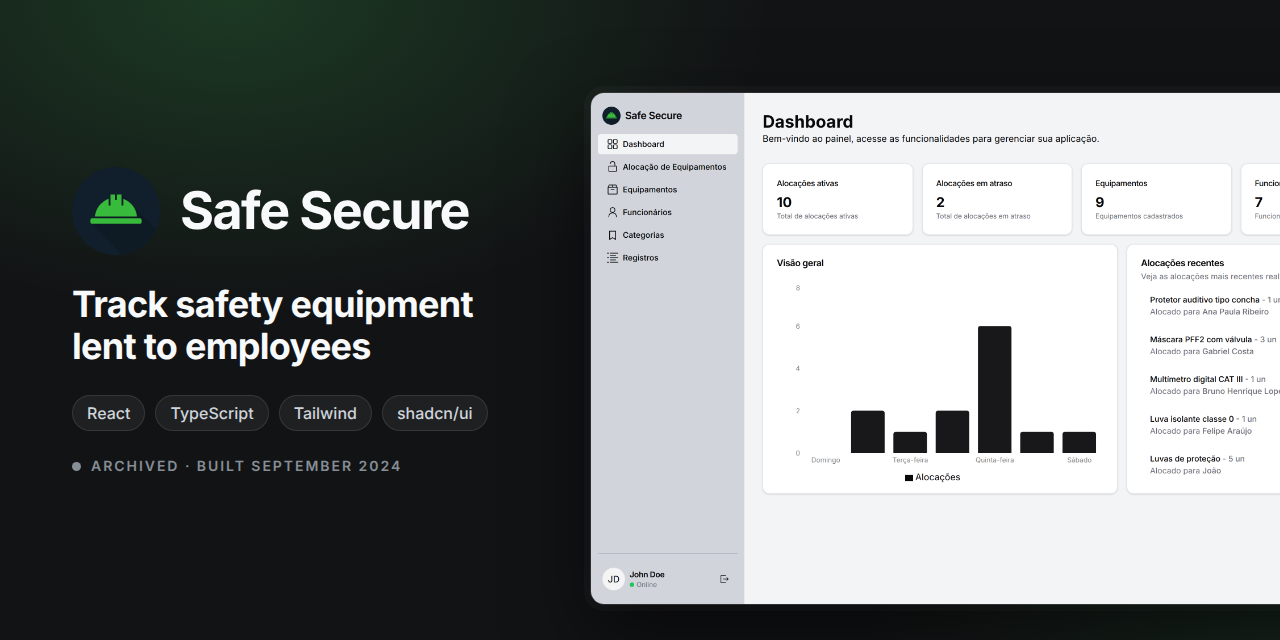Click the Dashboard page heading
Screen dimensions: 1280x640
point(808,122)
